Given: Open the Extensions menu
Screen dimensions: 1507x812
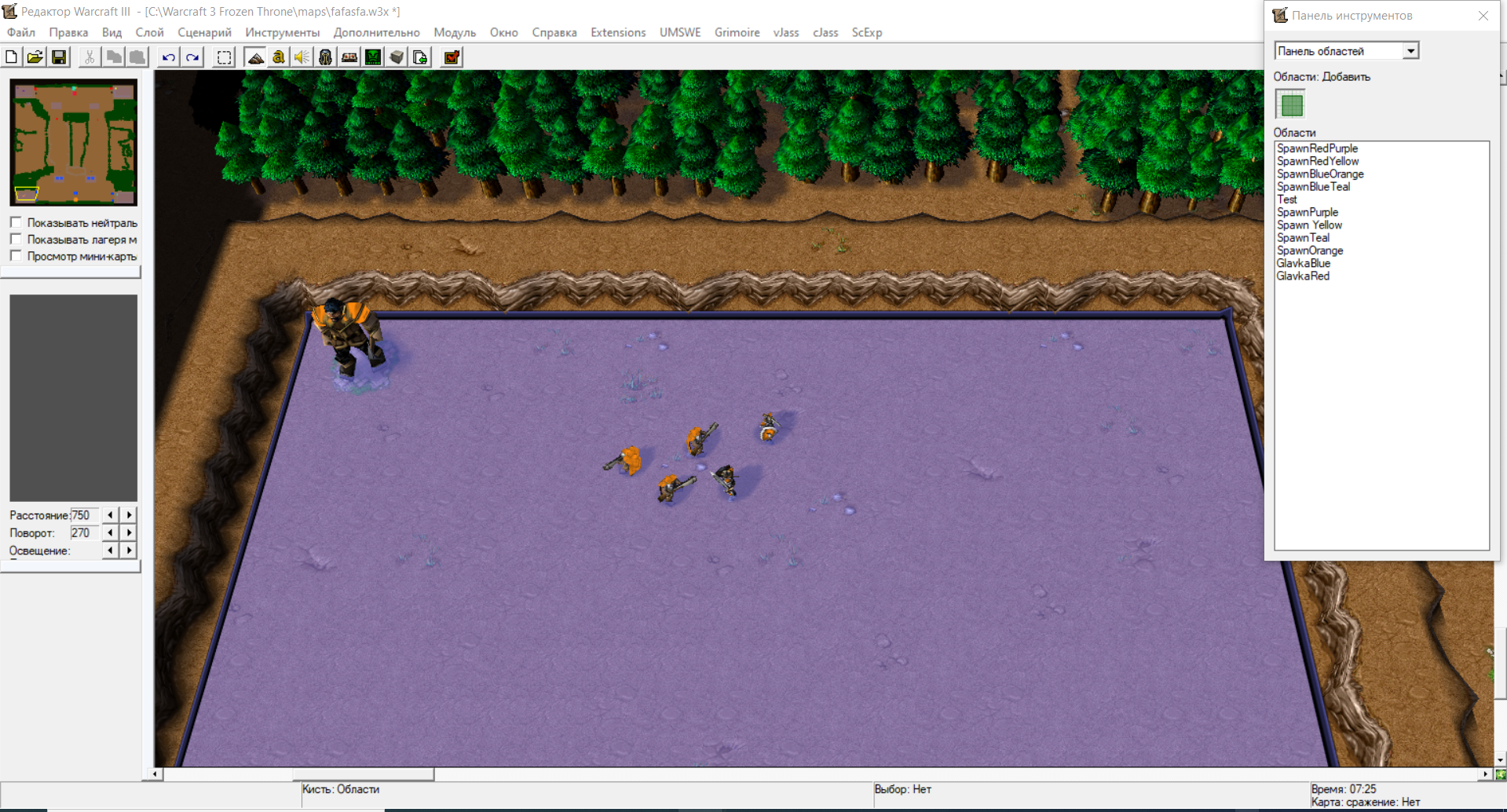Looking at the screenshot, I should coord(618,32).
